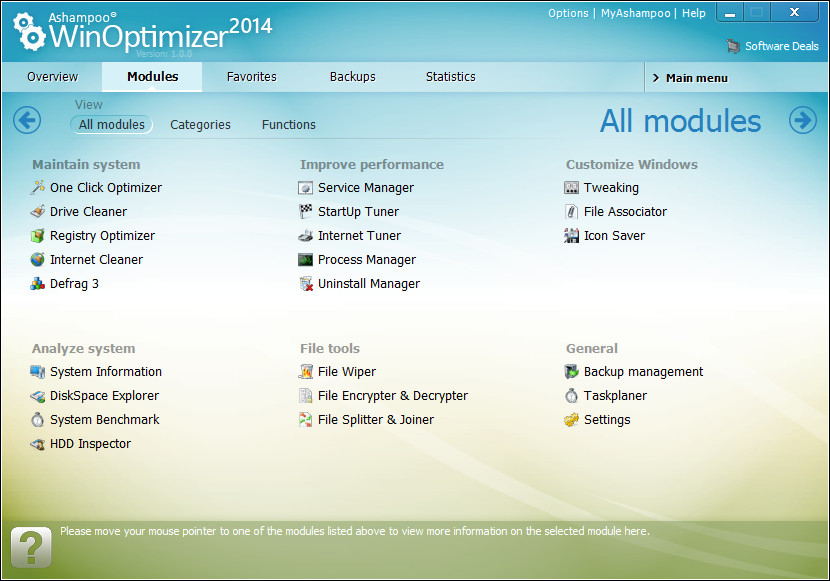The width and height of the screenshot is (830, 581).
Task: Click the question mark help icon
Action: (x=31, y=547)
